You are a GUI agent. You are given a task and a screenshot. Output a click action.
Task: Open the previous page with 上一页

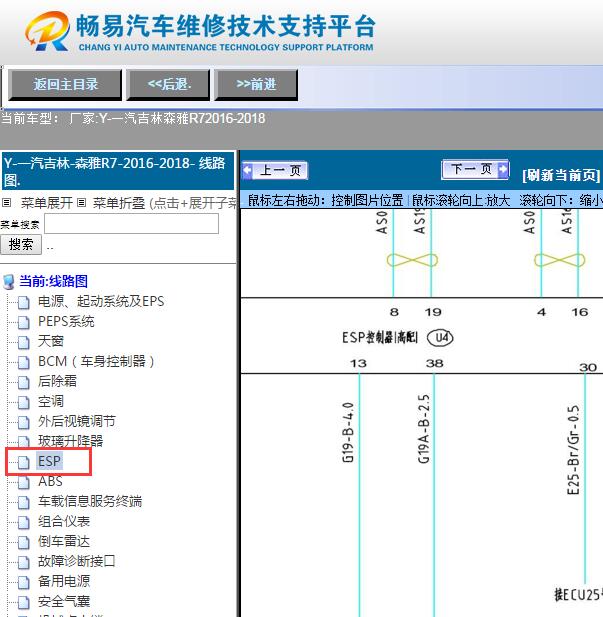[275, 170]
